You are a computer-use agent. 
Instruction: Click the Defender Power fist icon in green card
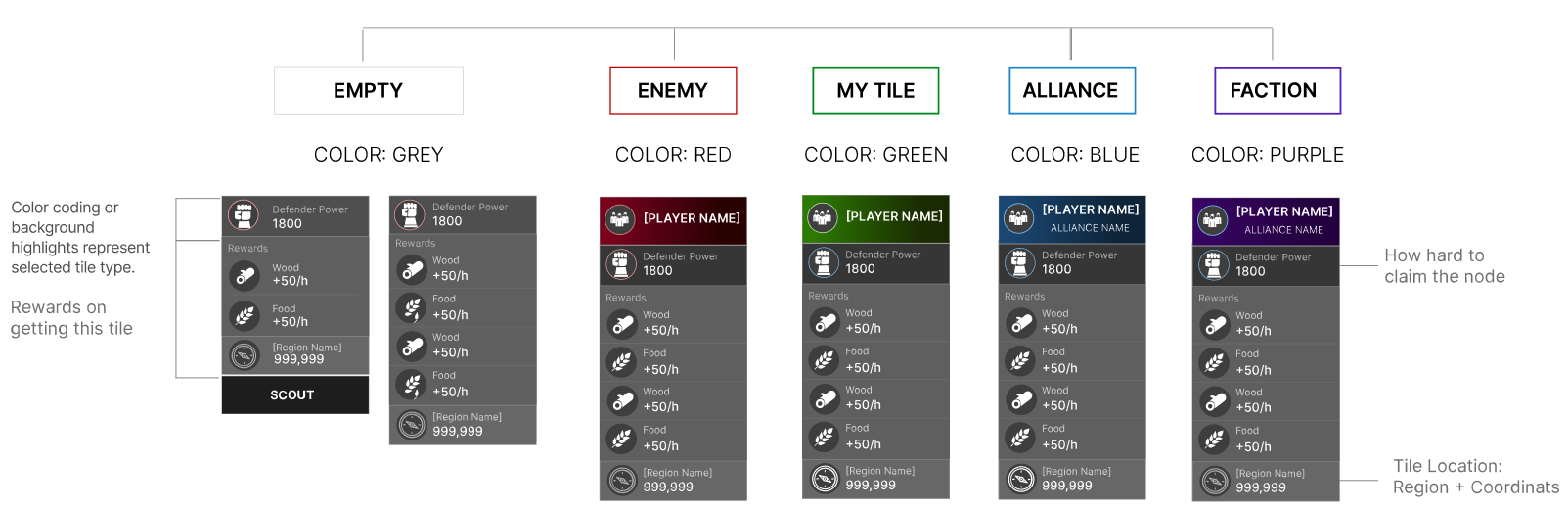(824, 261)
